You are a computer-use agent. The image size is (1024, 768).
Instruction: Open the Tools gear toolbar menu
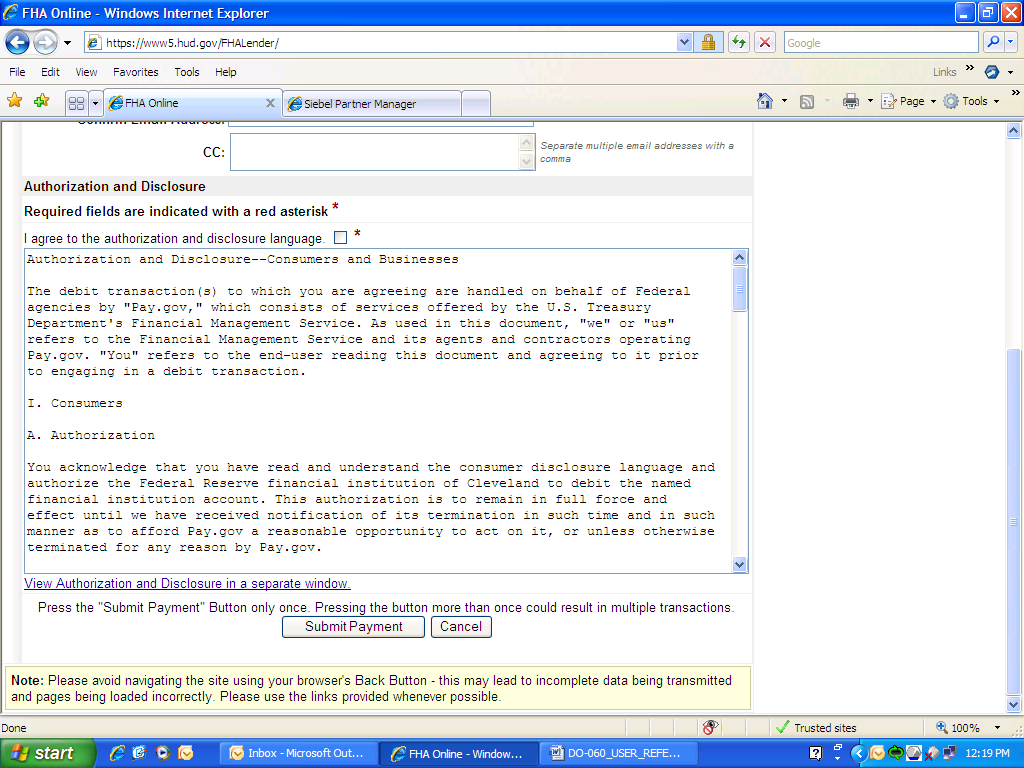(971, 101)
